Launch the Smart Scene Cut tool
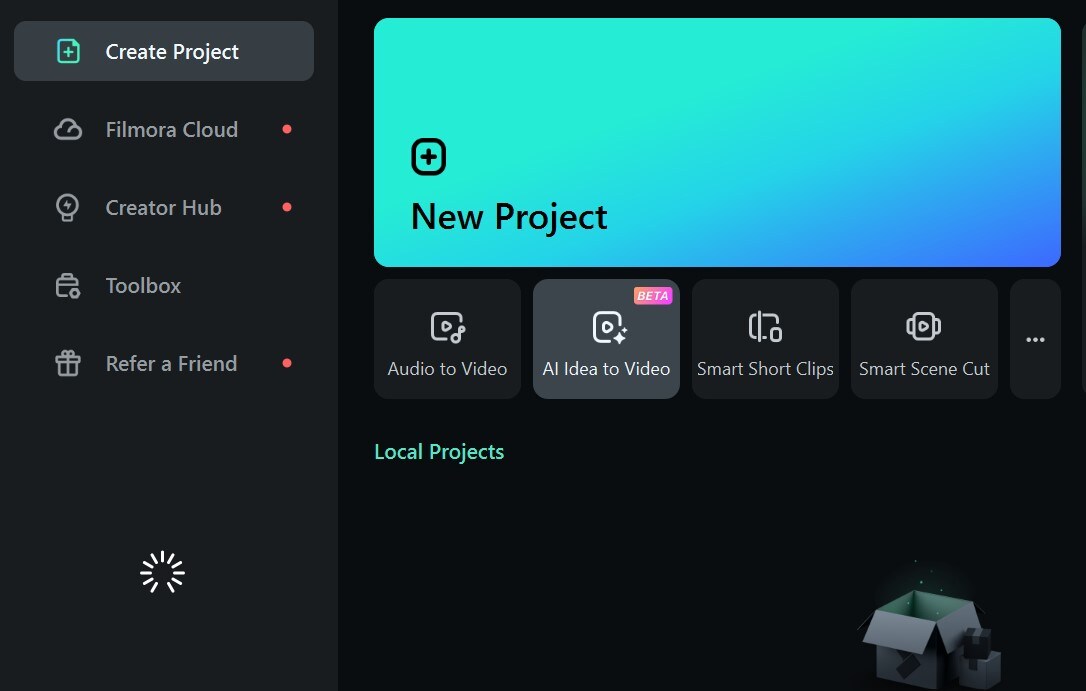Image resolution: width=1086 pixels, height=691 pixels. 924,339
